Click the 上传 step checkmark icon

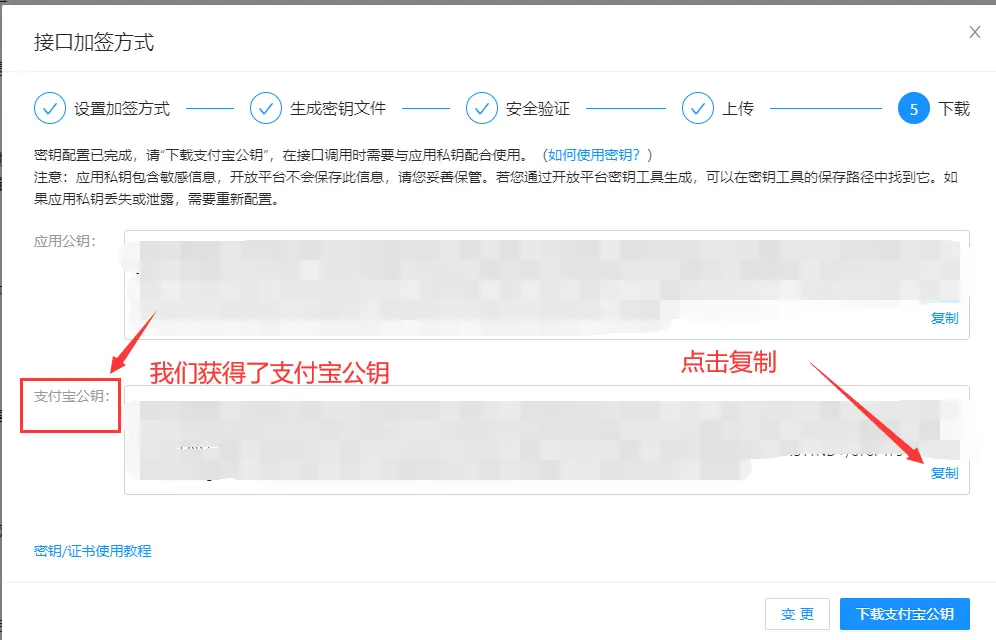[x=699, y=107]
